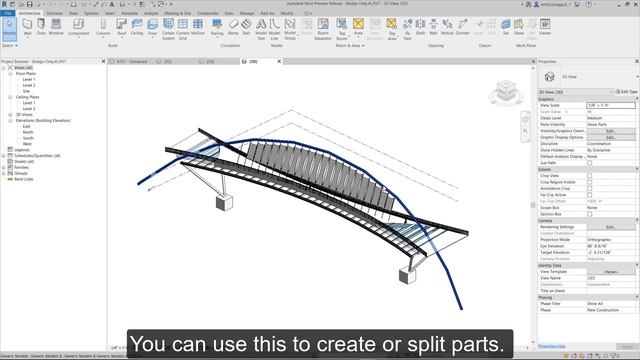
Task: Switch to the Collaborate ribbon tab
Action: (x=208, y=13)
